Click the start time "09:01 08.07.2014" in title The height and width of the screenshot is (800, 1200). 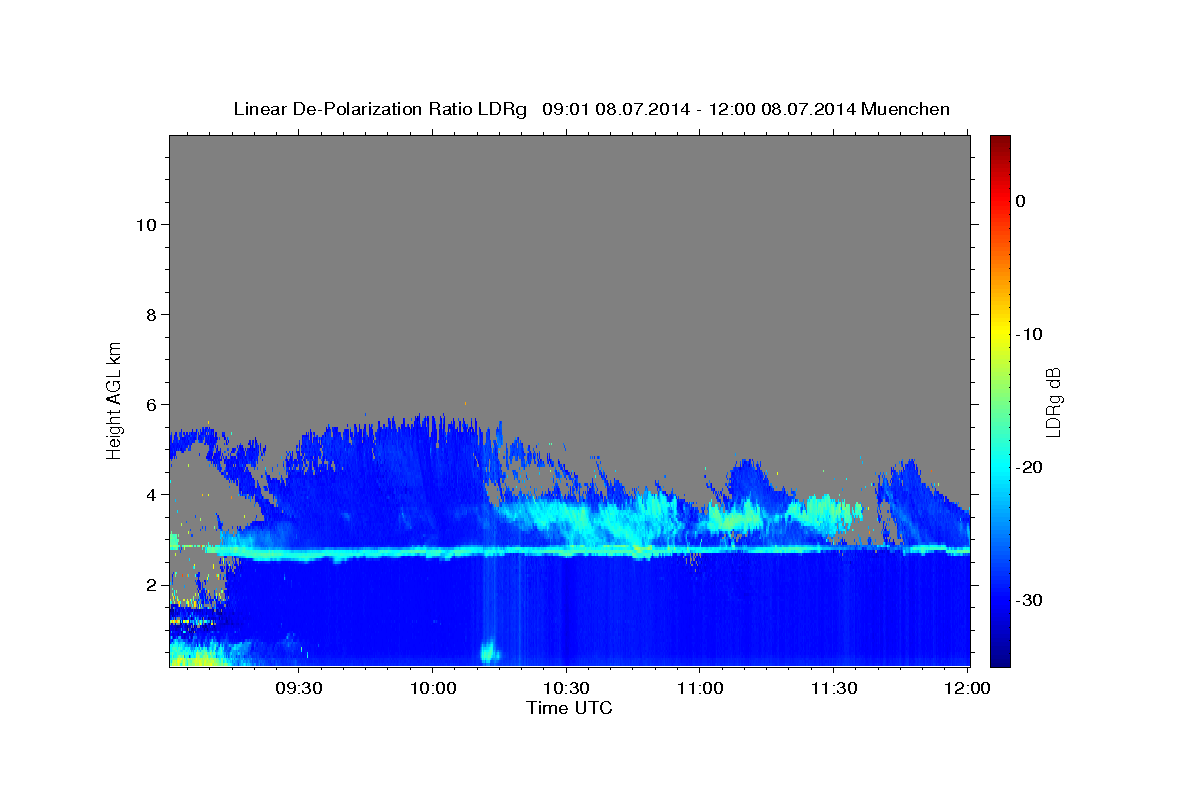coord(615,109)
